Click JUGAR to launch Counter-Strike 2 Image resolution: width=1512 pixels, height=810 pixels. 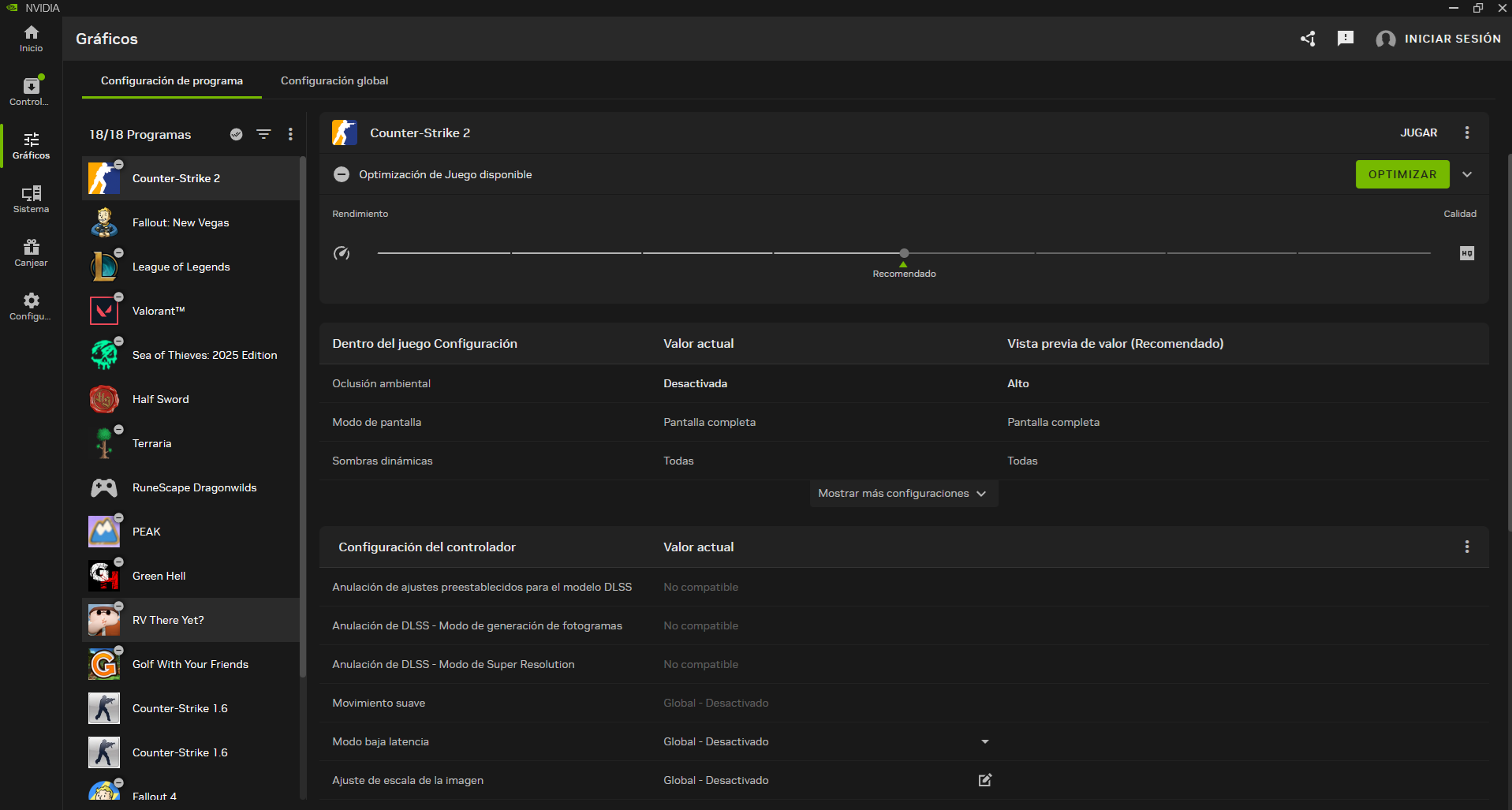coord(1419,133)
